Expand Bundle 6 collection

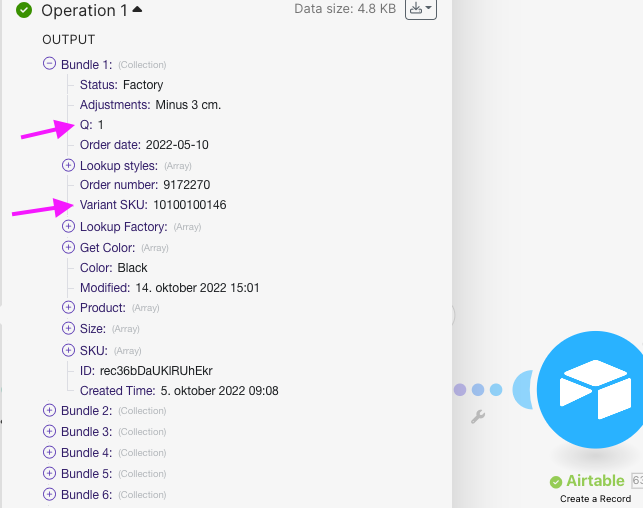coord(49,494)
